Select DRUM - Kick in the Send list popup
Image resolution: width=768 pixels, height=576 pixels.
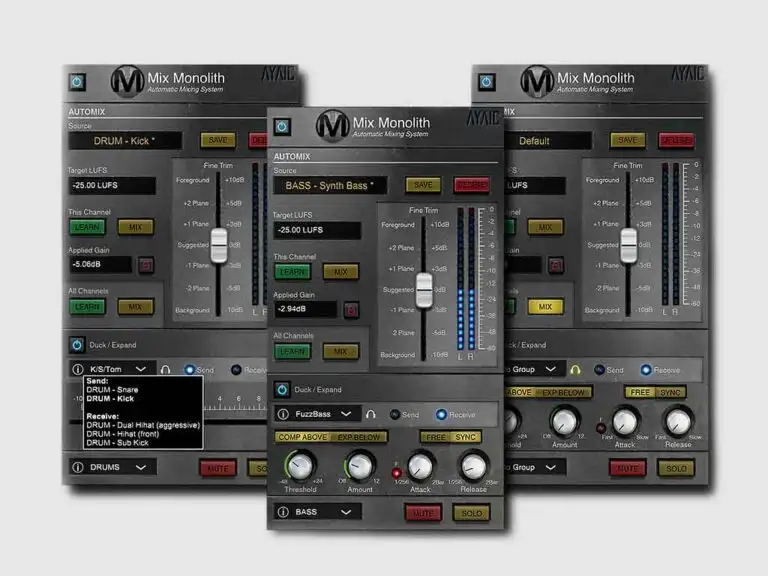click(x=110, y=399)
